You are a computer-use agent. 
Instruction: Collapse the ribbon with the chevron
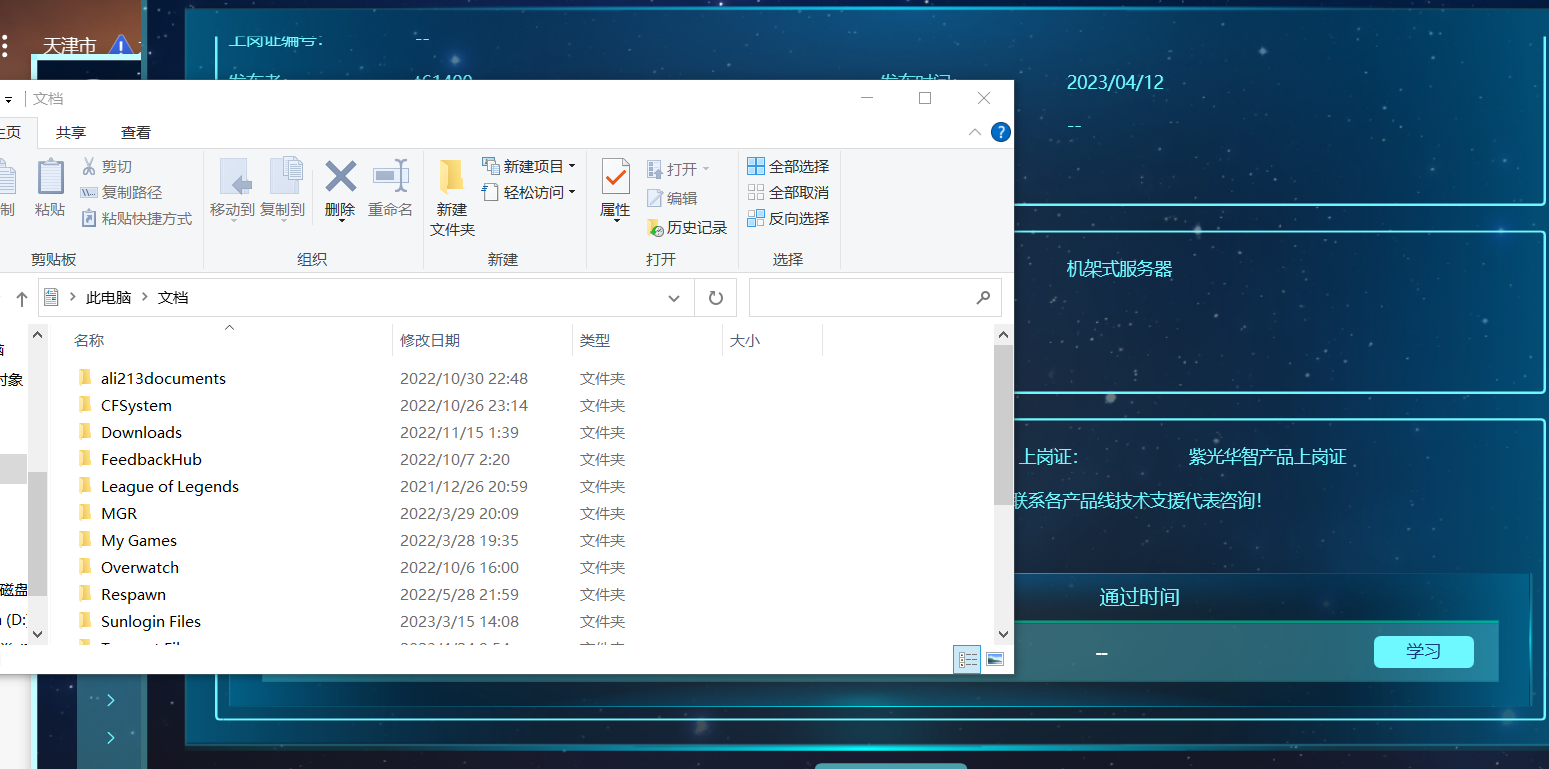[975, 132]
